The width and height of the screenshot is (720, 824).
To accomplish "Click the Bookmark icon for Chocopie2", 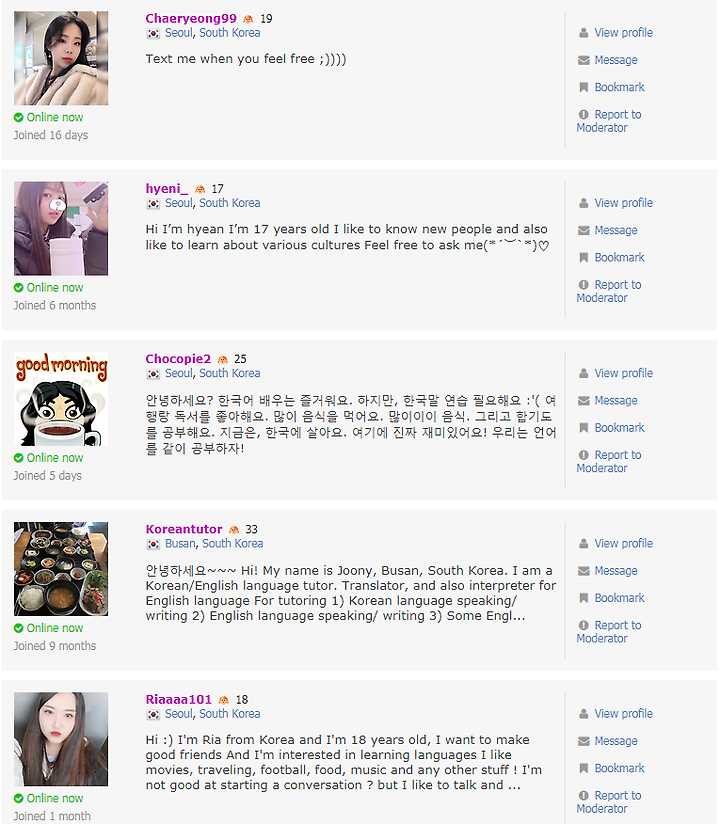I will coord(583,428).
